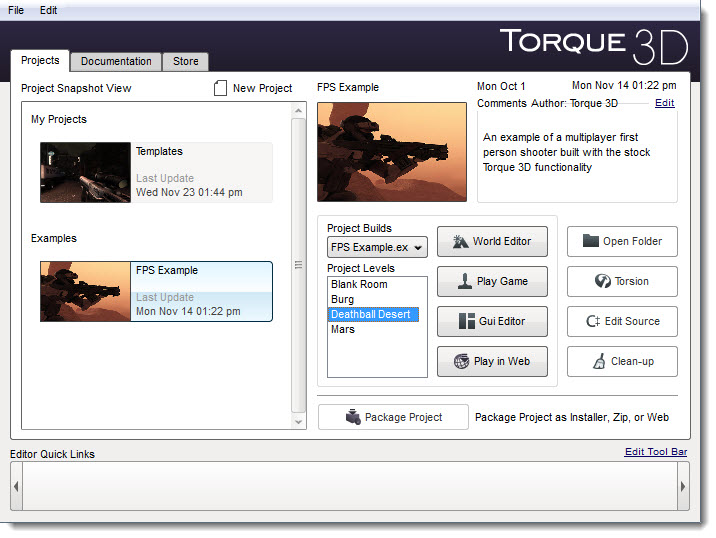Click the Package Project box icon

pos(353,417)
